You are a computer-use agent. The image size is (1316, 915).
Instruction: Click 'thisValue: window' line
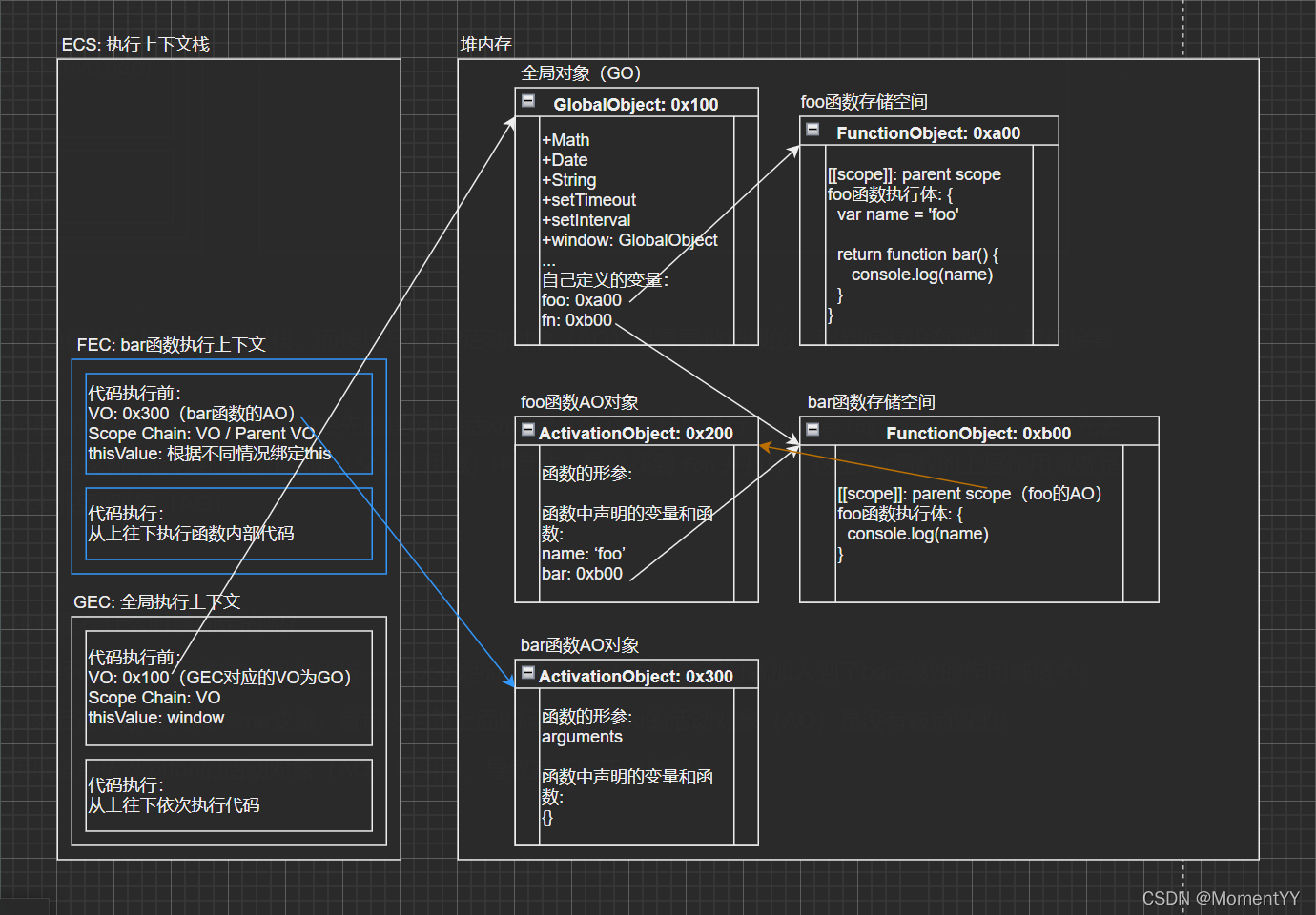pos(156,718)
